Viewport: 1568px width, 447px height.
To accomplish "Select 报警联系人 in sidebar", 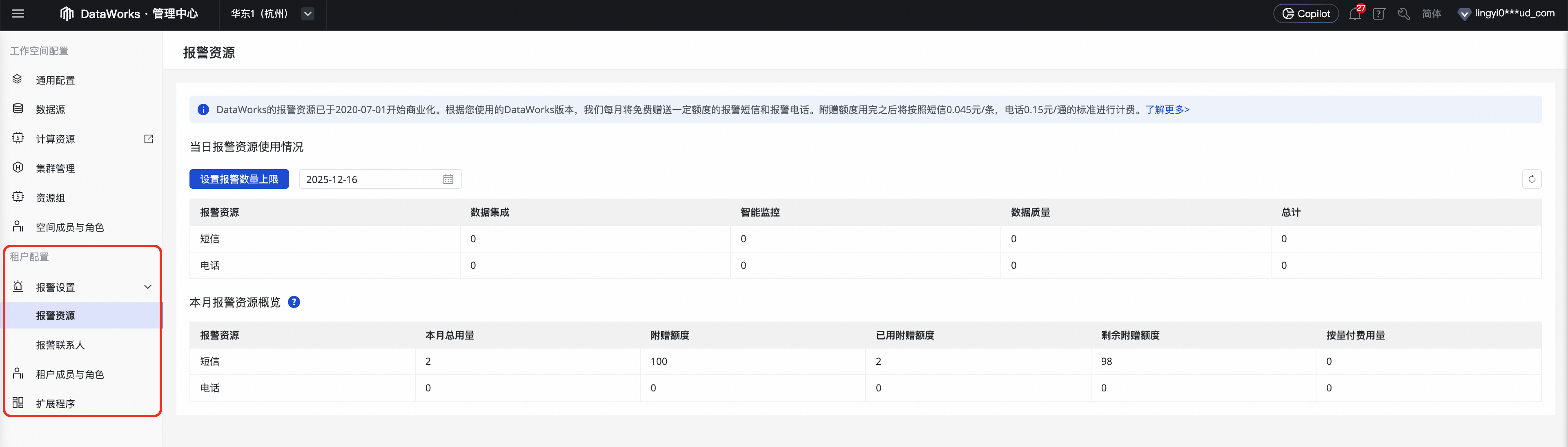I will (x=60, y=345).
